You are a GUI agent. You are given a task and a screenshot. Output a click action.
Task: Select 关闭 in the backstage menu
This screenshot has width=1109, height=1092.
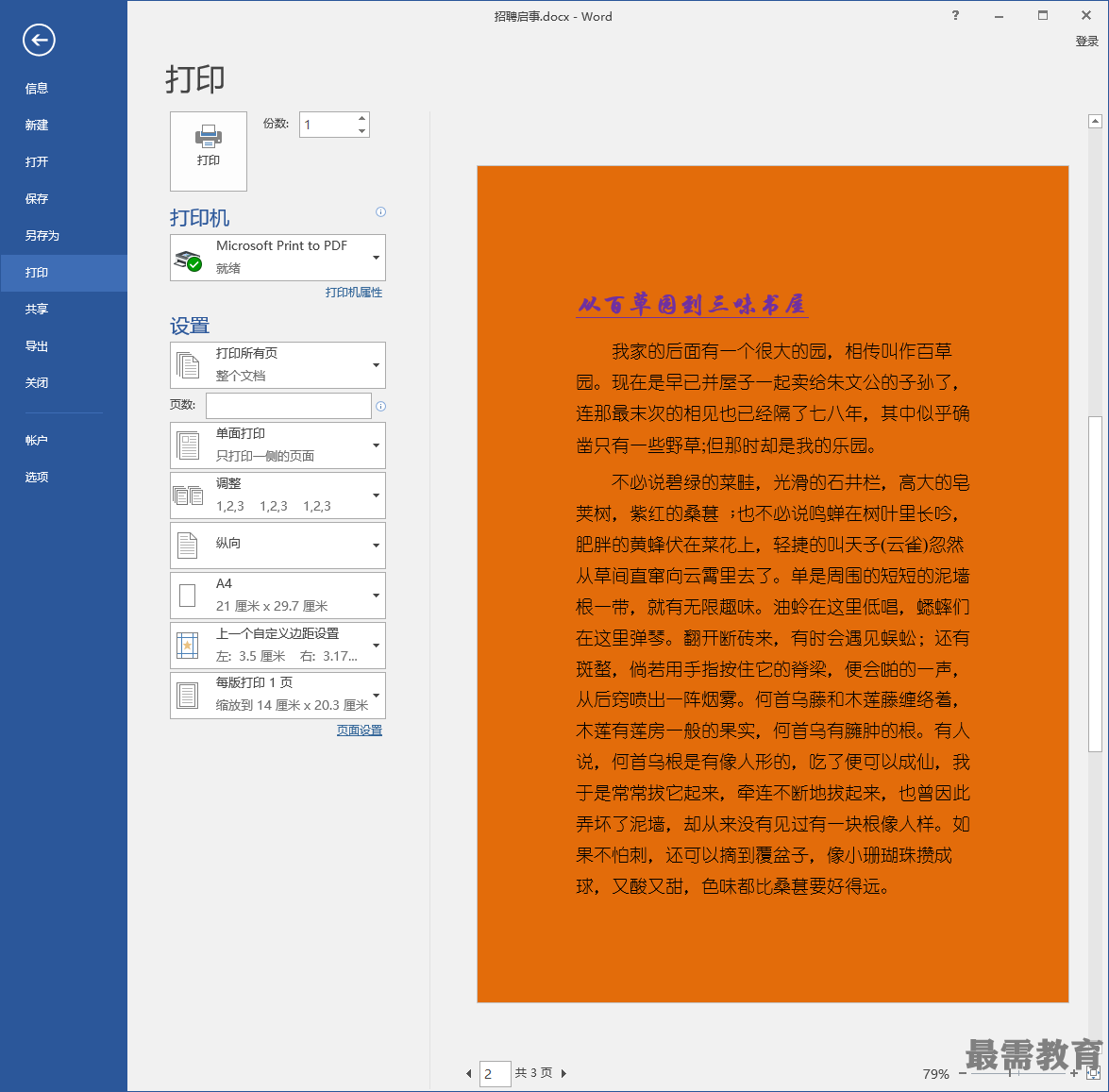click(63, 382)
